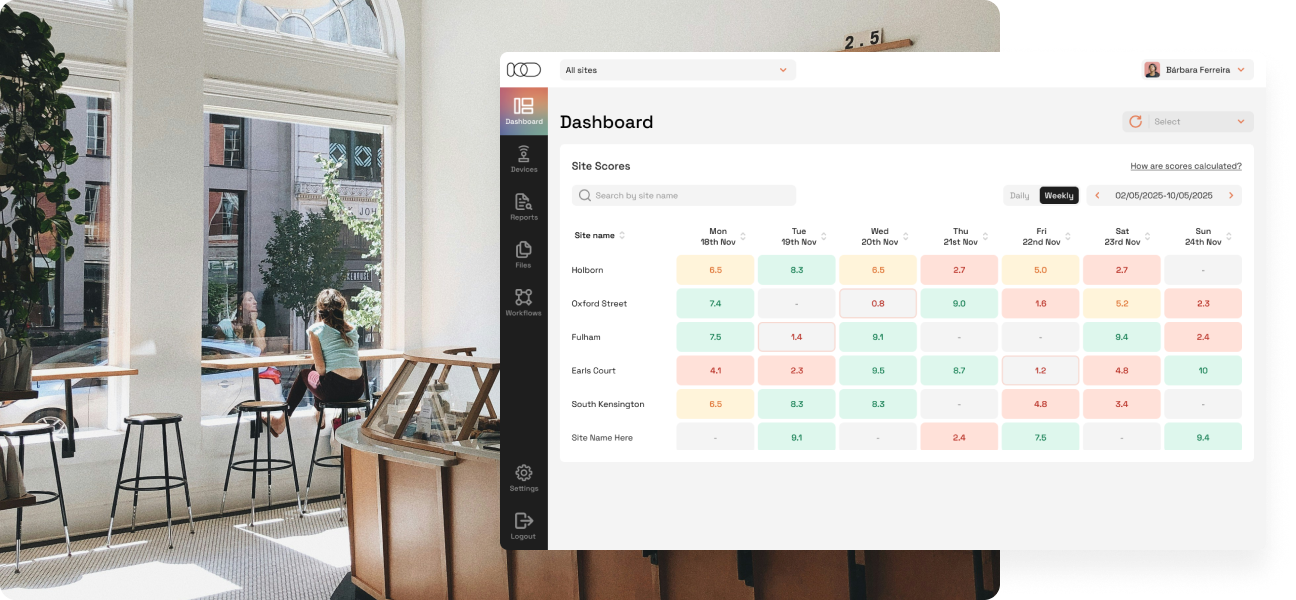Click the Logout icon
Image resolution: width=1296 pixels, height=600 pixels.
click(x=524, y=520)
